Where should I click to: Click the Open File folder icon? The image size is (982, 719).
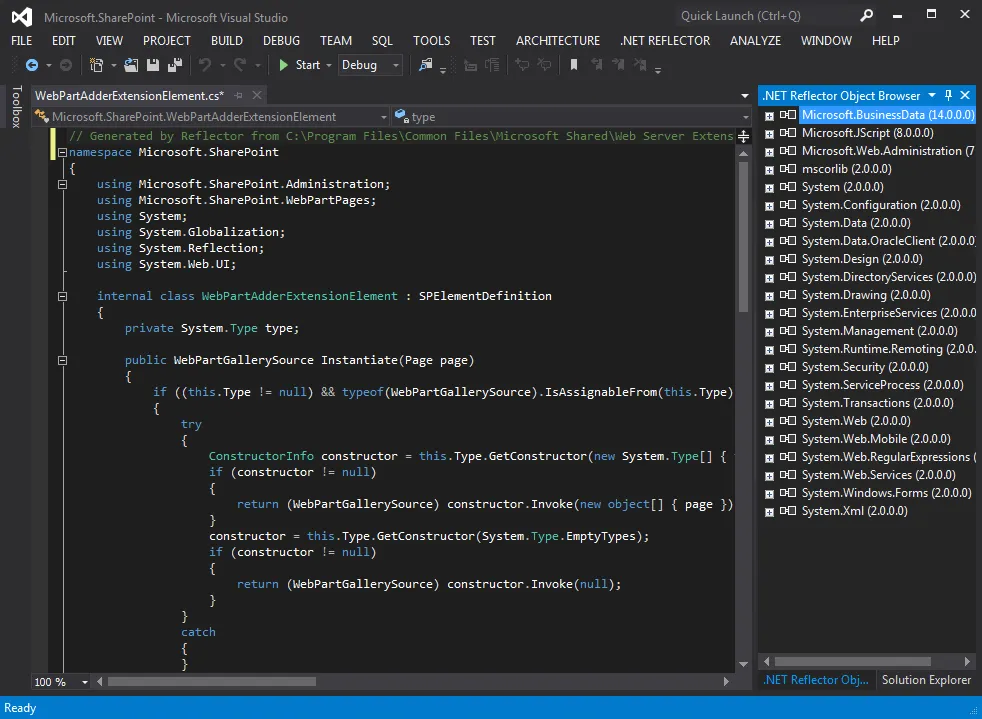[x=132, y=65]
